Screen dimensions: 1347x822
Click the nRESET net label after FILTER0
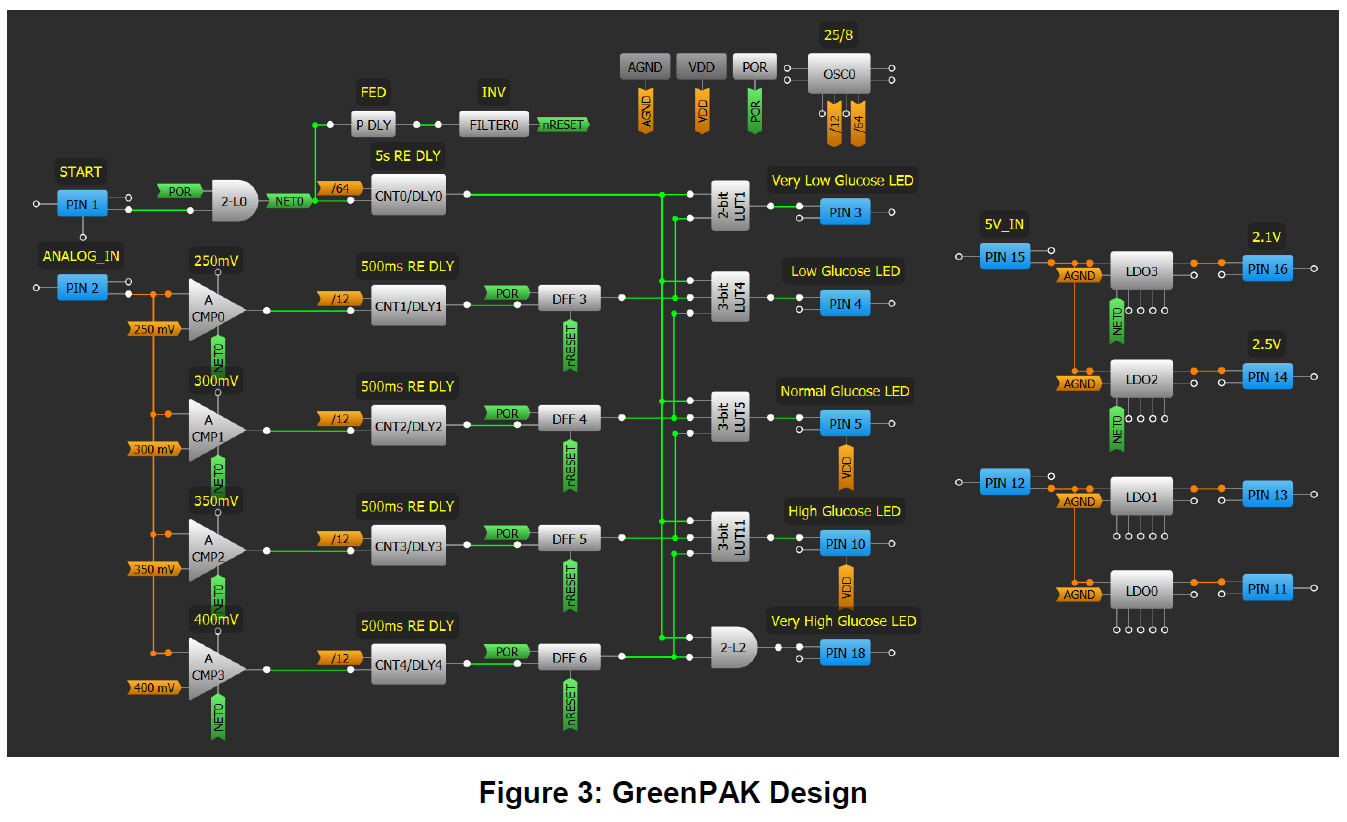tap(563, 125)
